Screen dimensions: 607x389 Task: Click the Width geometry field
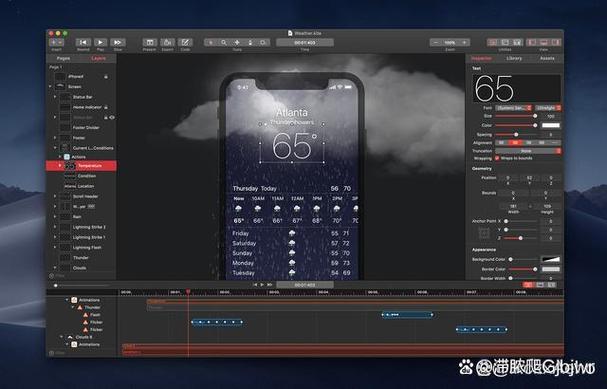click(513, 206)
